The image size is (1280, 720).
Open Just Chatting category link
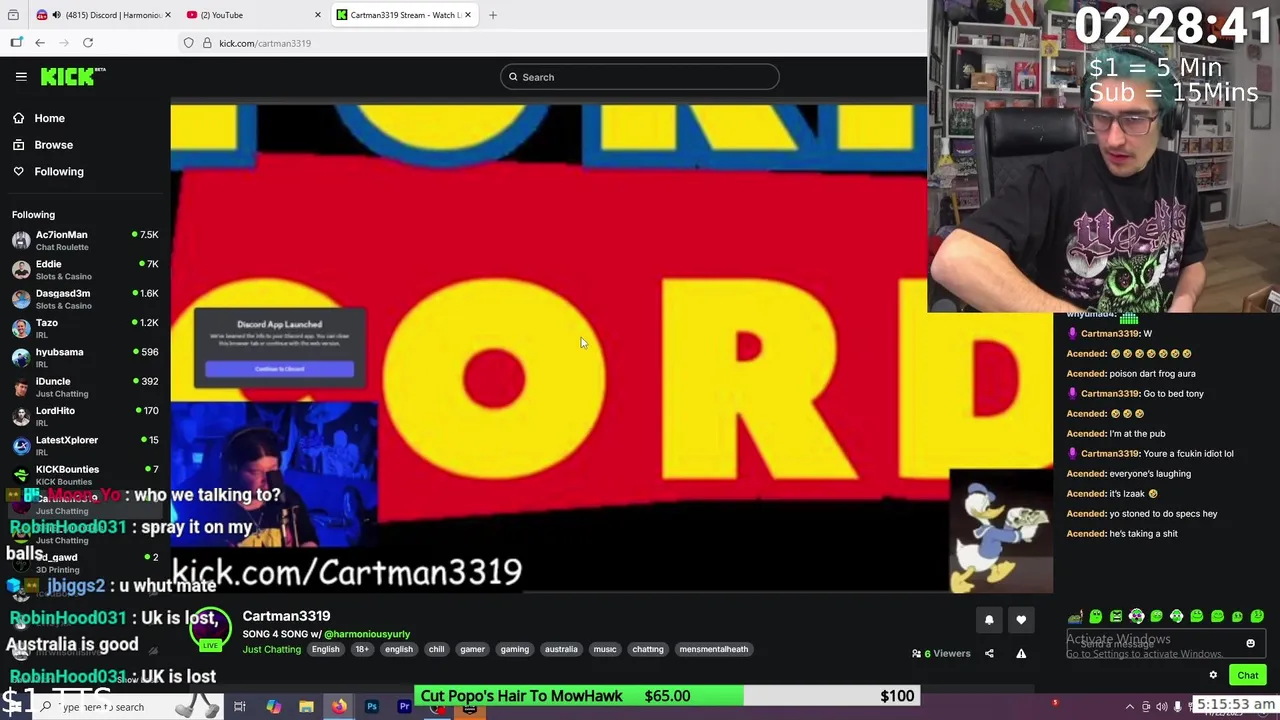271,650
